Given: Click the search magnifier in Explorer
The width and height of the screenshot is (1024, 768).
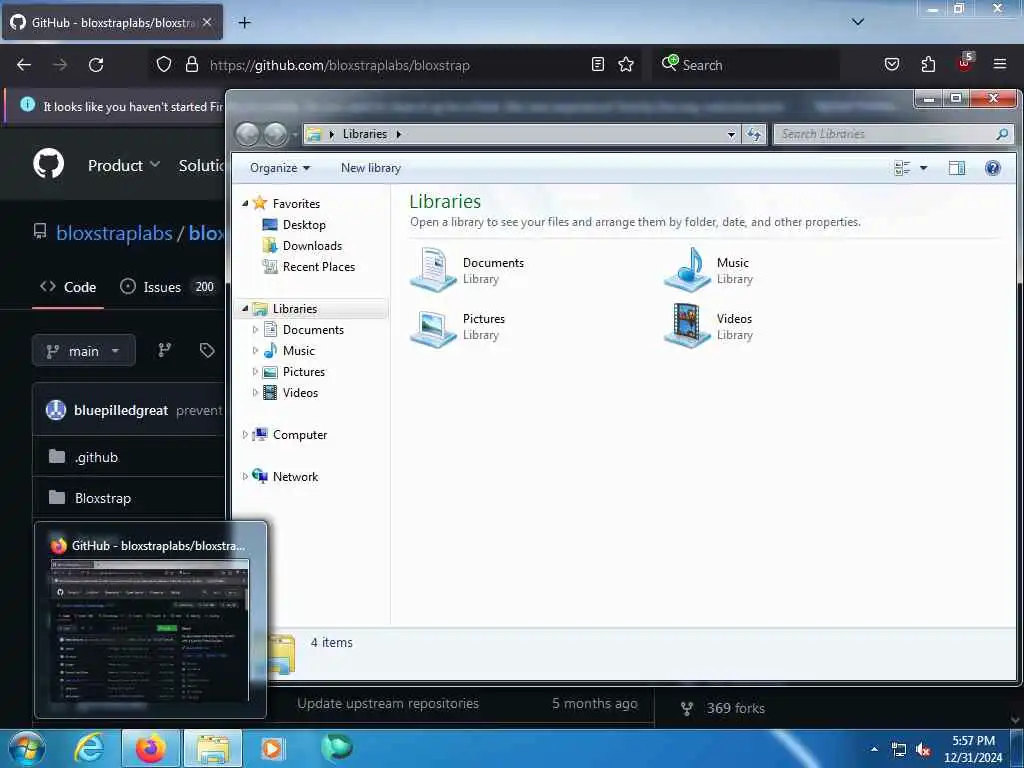Looking at the screenshot, I should click(x=1002, y=134).
